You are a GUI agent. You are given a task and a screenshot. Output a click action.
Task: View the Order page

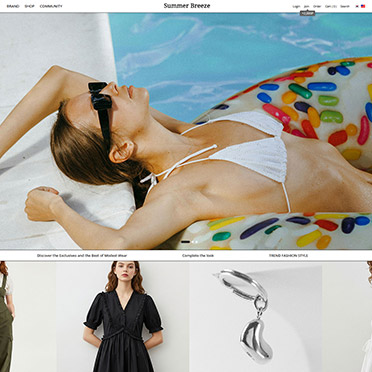coord(317,6)
